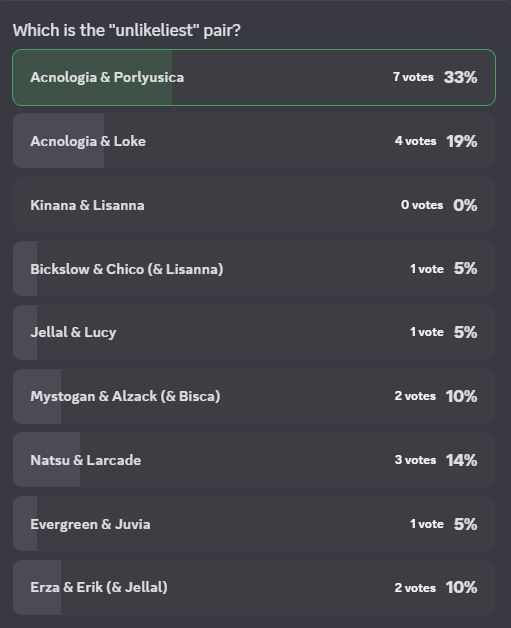Open the 3 votes list for Natsu & Larcade
511x628 pixels.
[415, 460]
